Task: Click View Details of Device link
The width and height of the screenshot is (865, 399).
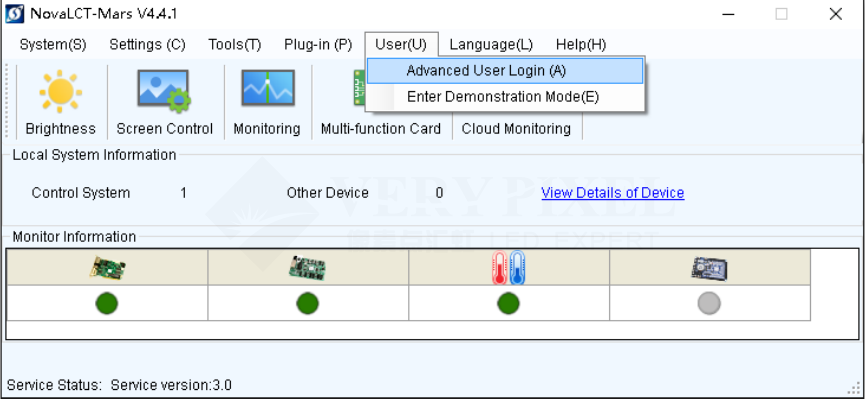Action: point(613,193)
